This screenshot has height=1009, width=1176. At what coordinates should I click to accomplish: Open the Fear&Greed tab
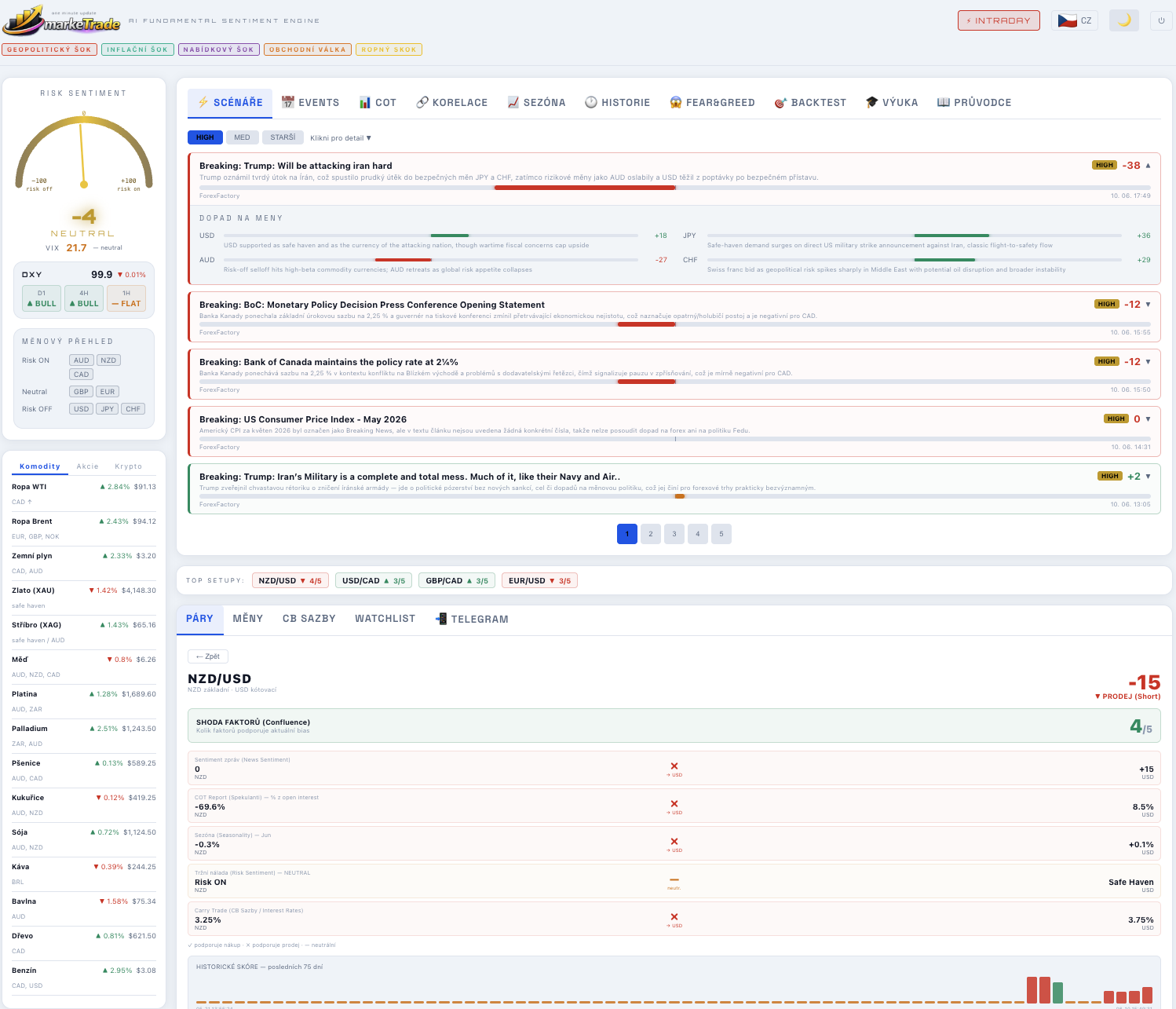(x=713, y=103)
